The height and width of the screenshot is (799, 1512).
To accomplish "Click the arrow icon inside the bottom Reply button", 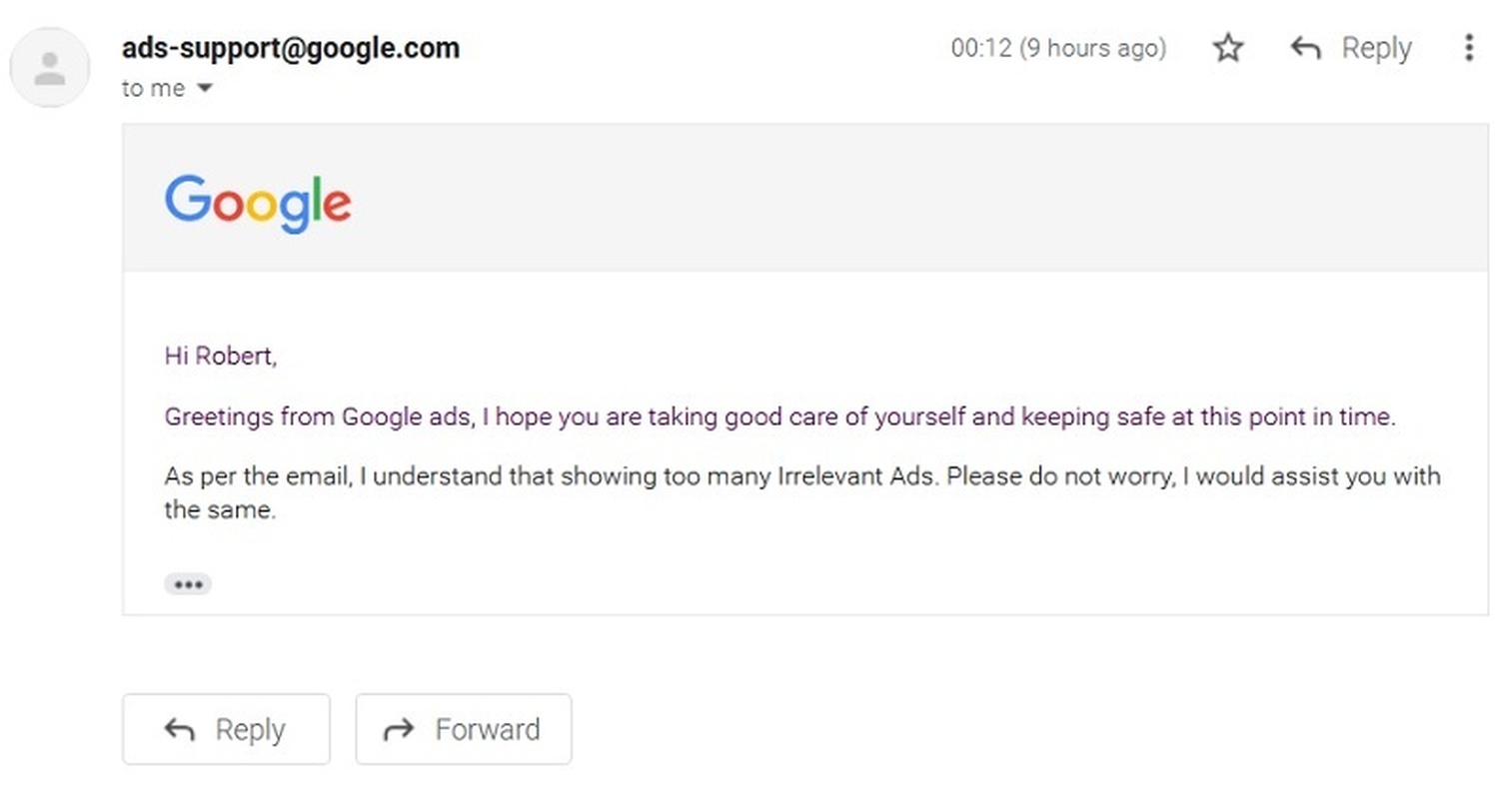I will coord(179,730).
